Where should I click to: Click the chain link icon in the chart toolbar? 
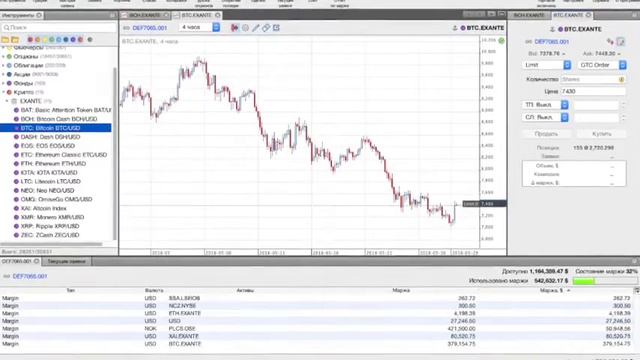coord(266,28)
